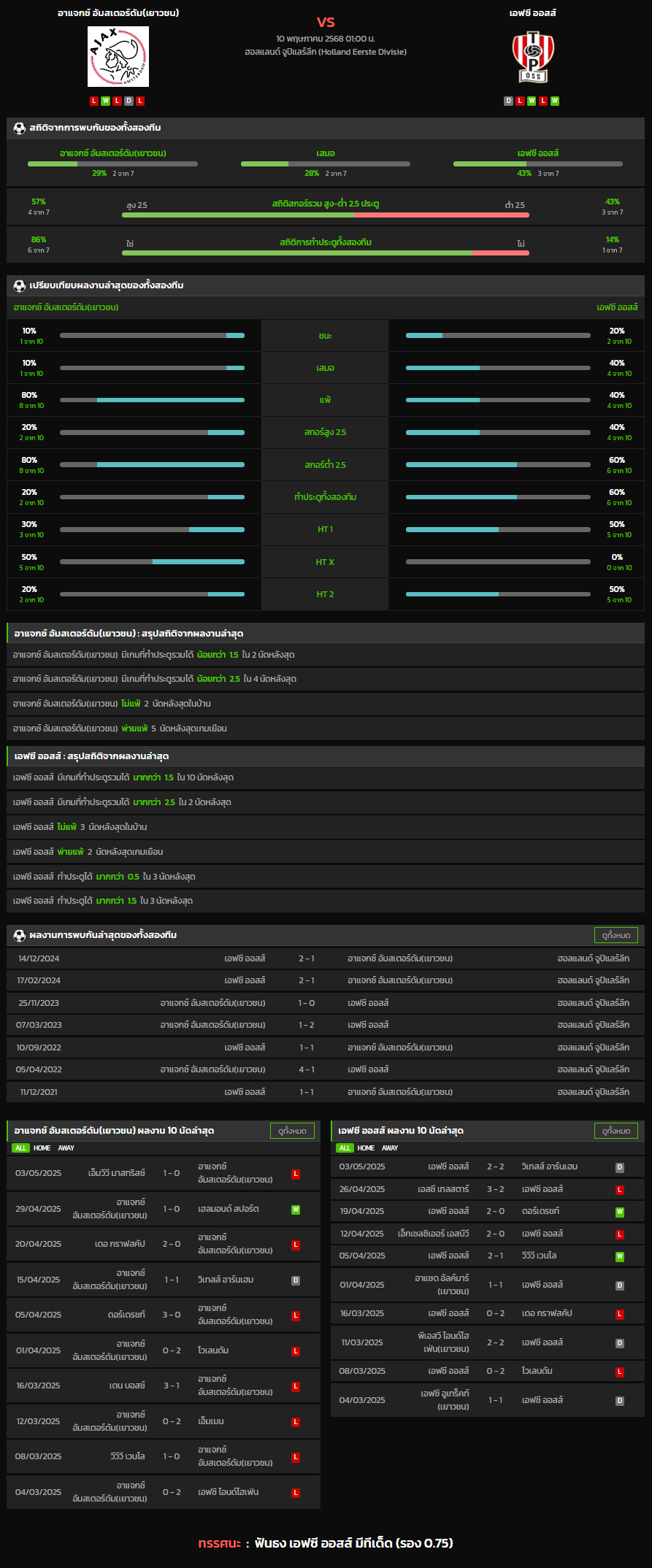The height and width of the screenshot is (1568, 652).
Task: Click the both-teams-to-score statistics bar
Action: tap(326, 253)
